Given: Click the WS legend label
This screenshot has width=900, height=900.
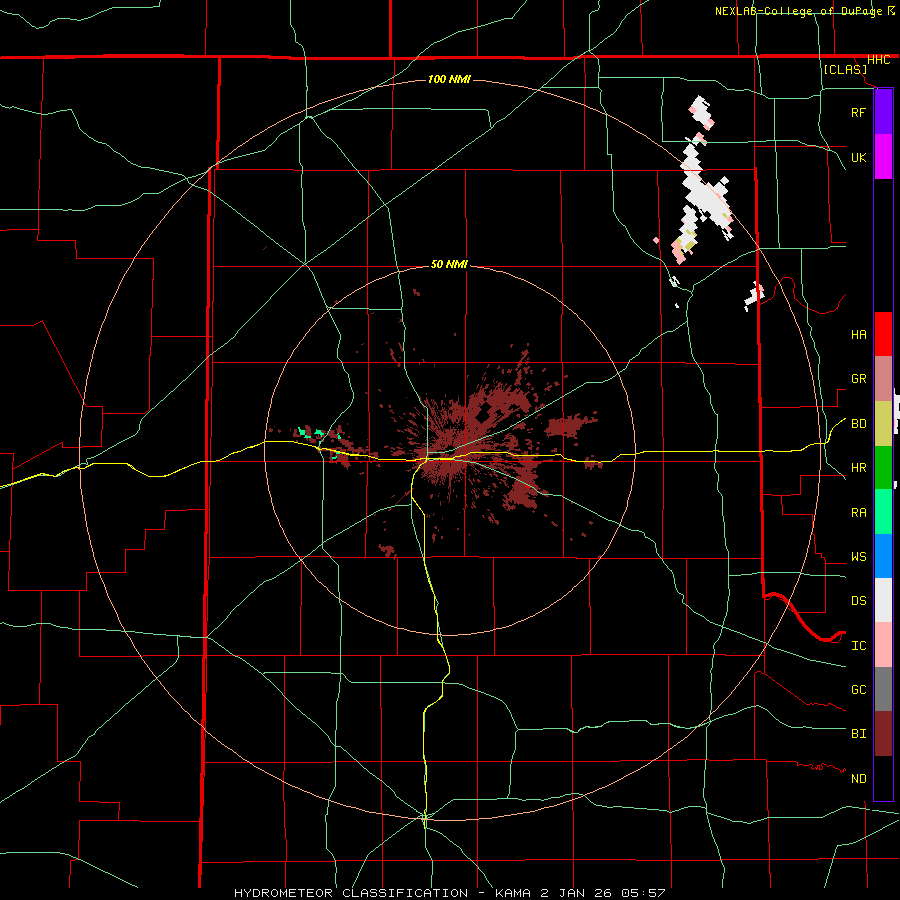Looking at the screenshot, I should pos(858,557).
